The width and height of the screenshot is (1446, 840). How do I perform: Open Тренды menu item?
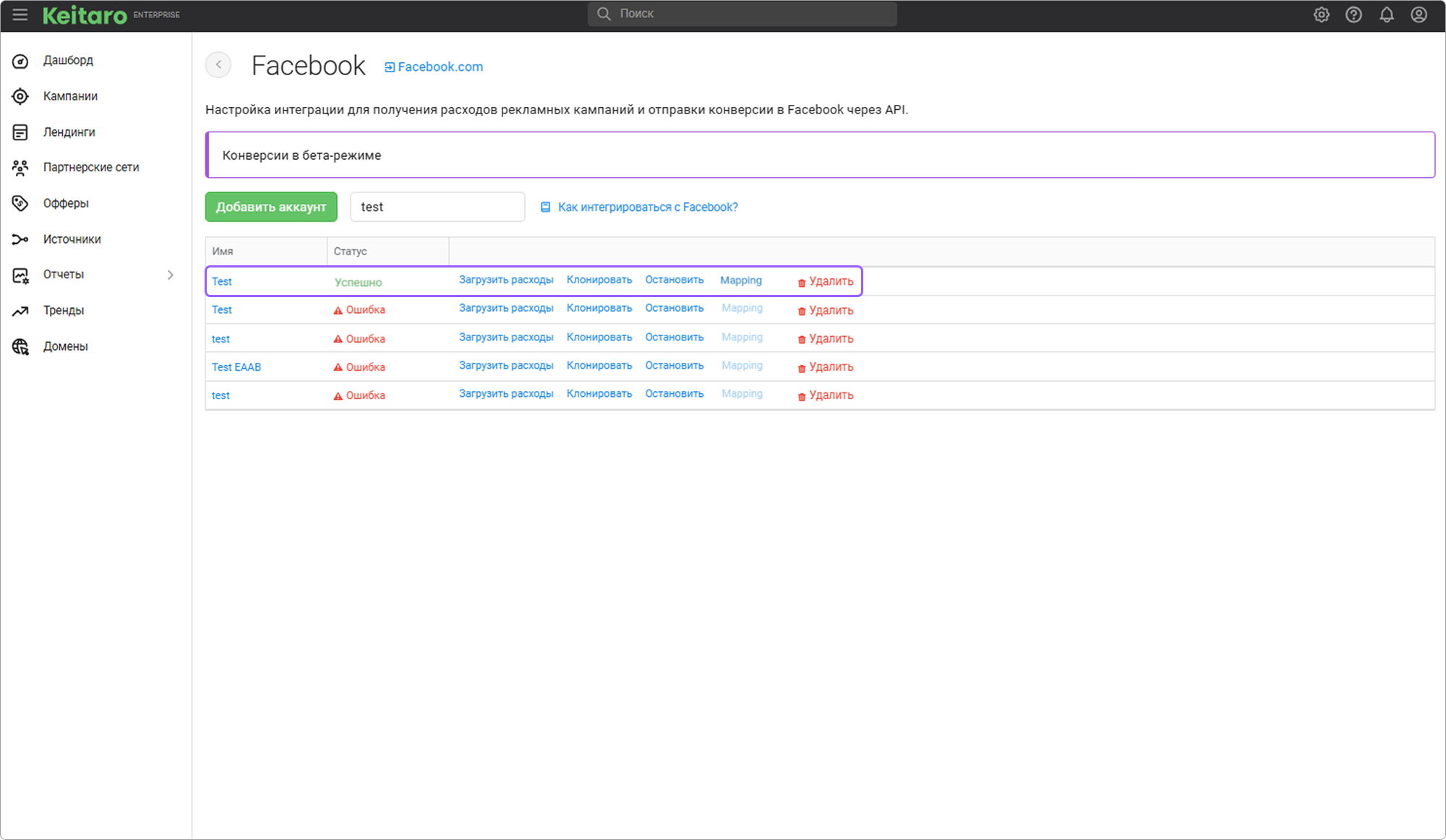pos(64,310)
